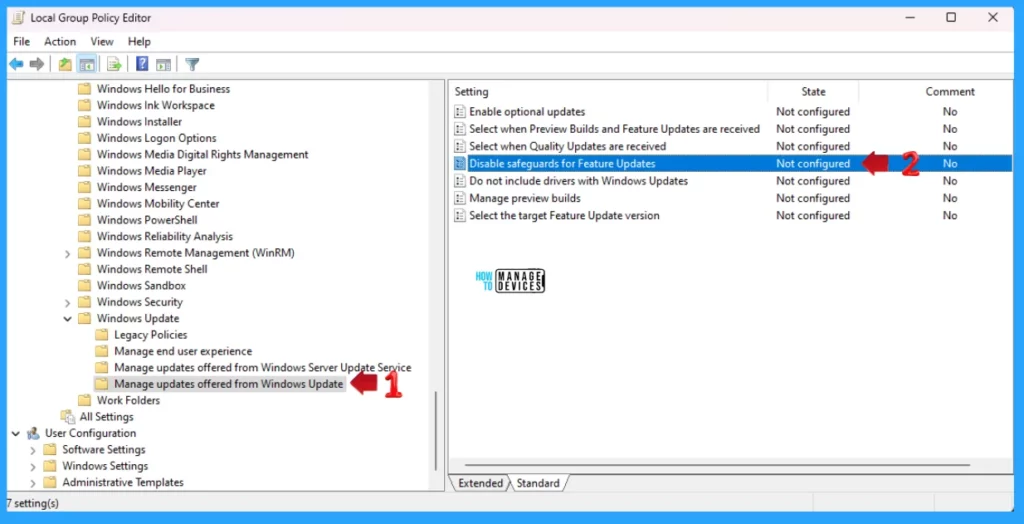Select Windows Remote Shell in tree
This screenshot has height=524, width=1024.
(152, 269)
